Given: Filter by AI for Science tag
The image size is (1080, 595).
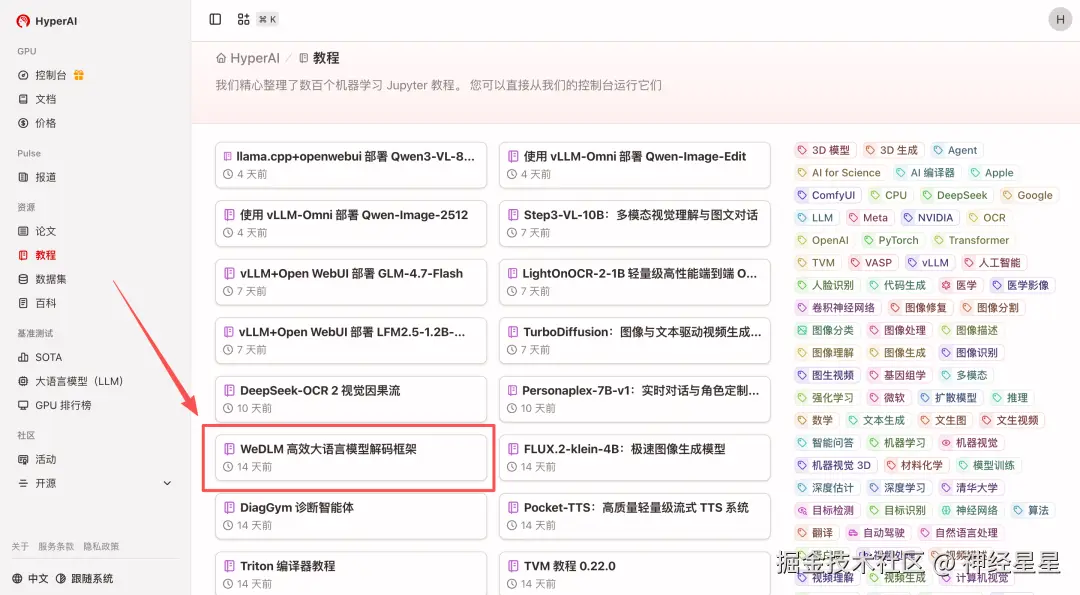Looking at the screenshot, I should pyautogui.click(x=839, y=173).
